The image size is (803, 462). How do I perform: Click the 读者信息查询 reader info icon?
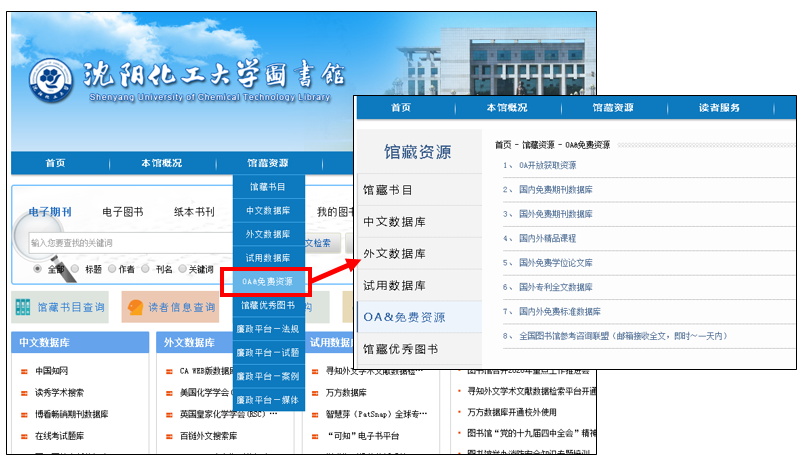click(135, 307)
